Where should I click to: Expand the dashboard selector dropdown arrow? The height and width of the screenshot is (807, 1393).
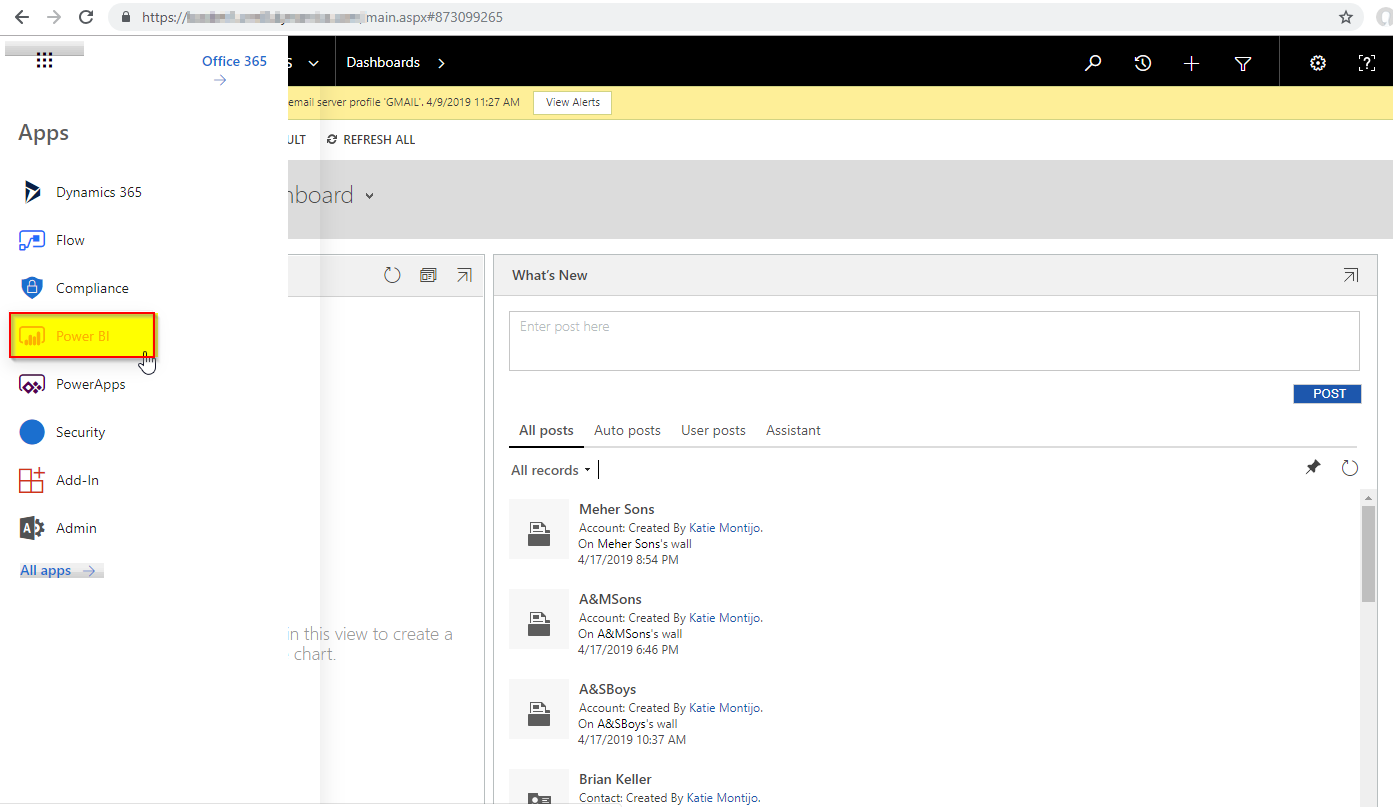(x=369, y=196)
